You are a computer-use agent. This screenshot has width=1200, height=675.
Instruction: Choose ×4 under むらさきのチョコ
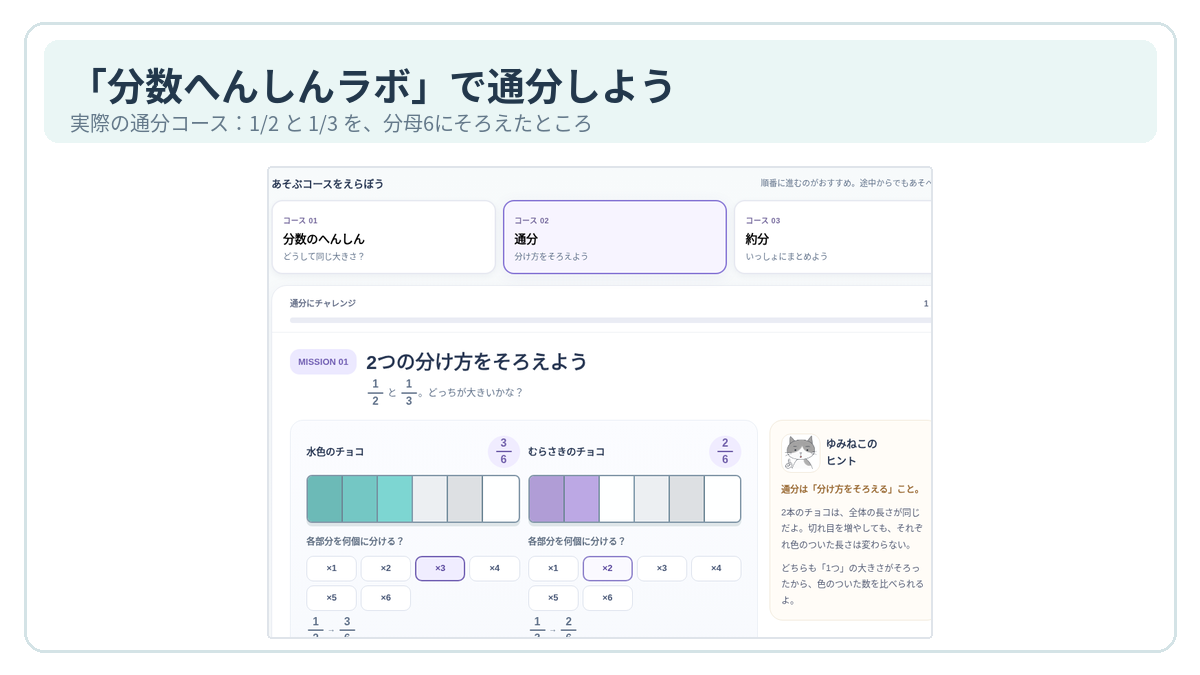click(716, 568)
